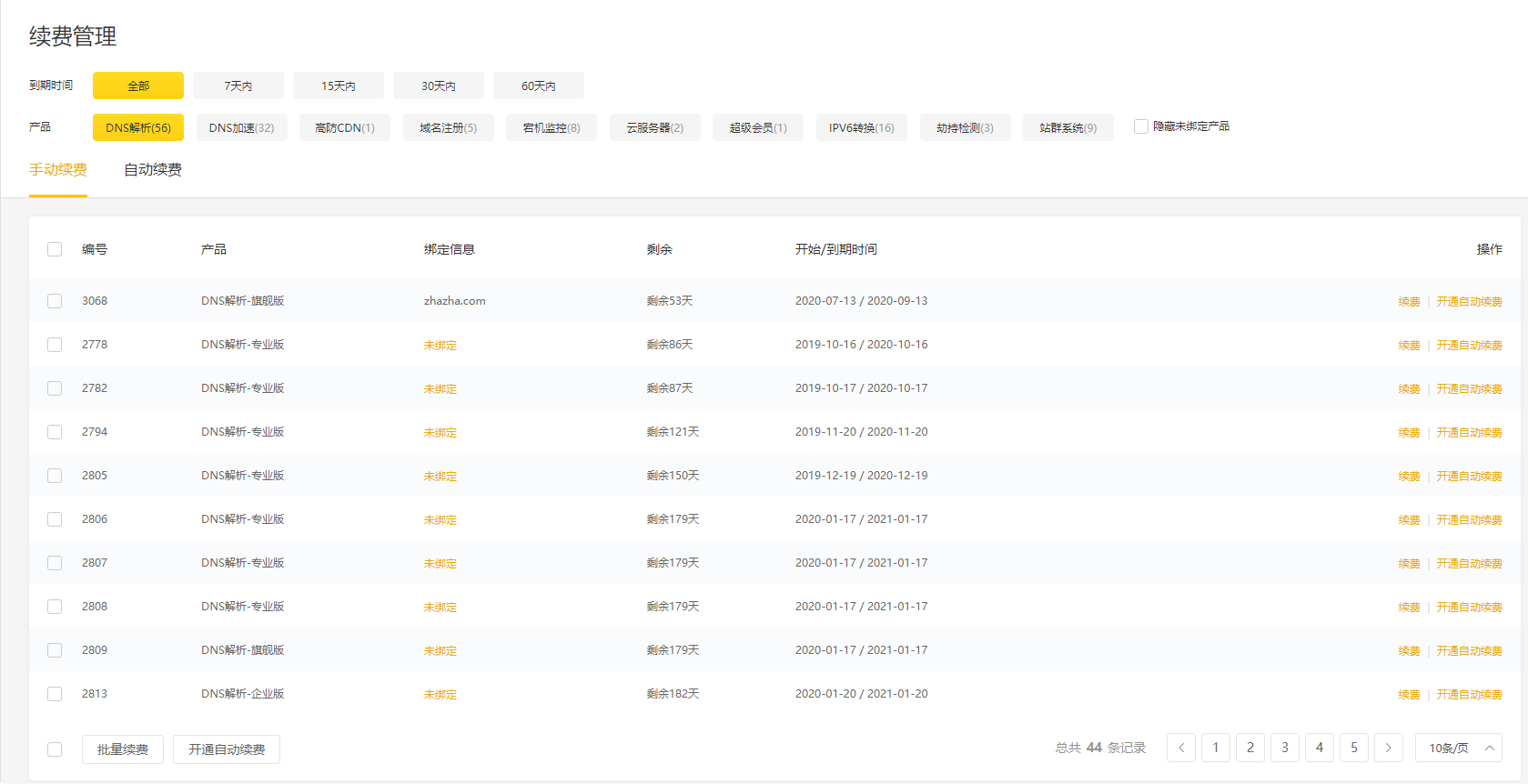
Task: Switch to the 自动续费 tab
Action: coord(153,170)
